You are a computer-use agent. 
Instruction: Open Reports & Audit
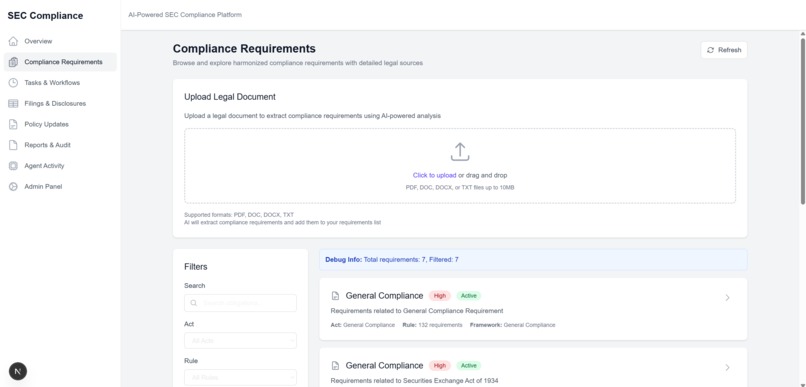click(x=60, y=145)
